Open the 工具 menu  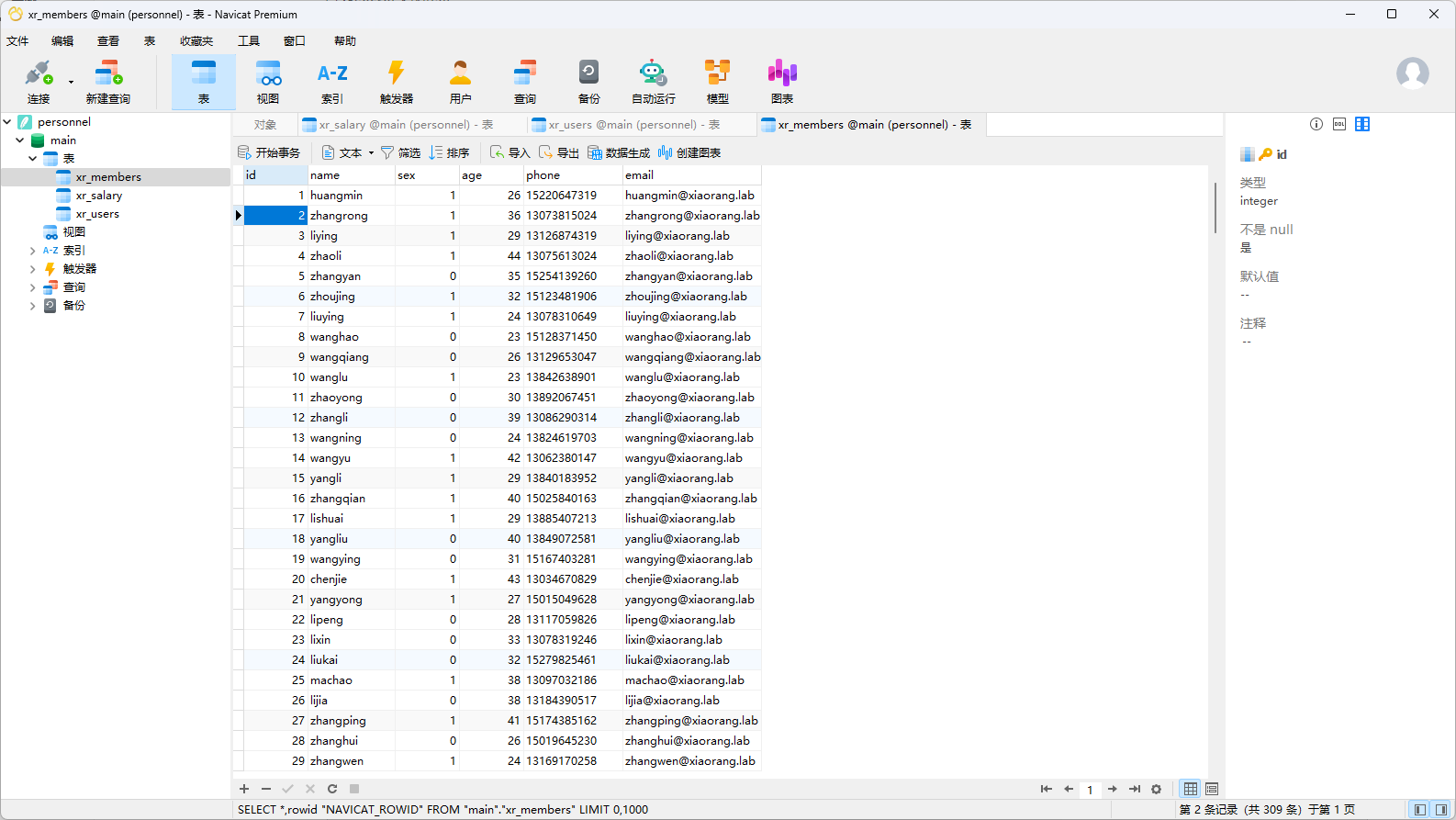[x=248, y=41]
